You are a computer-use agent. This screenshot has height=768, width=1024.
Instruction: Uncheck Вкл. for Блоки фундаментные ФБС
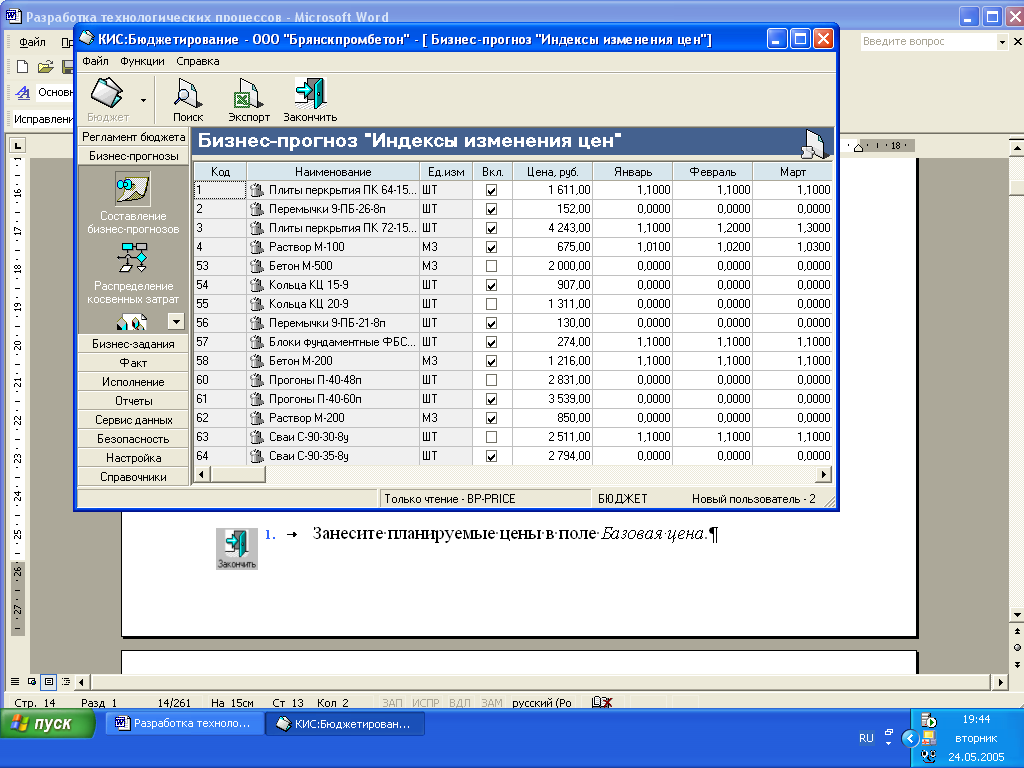tap(492, 342)
